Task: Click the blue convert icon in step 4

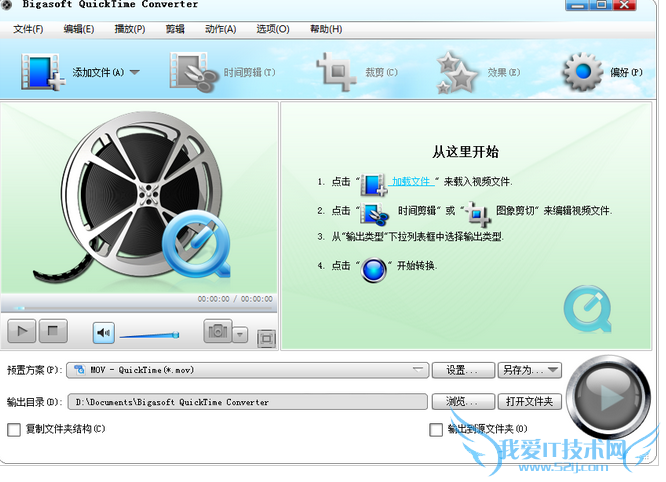Action: (373, 270)
